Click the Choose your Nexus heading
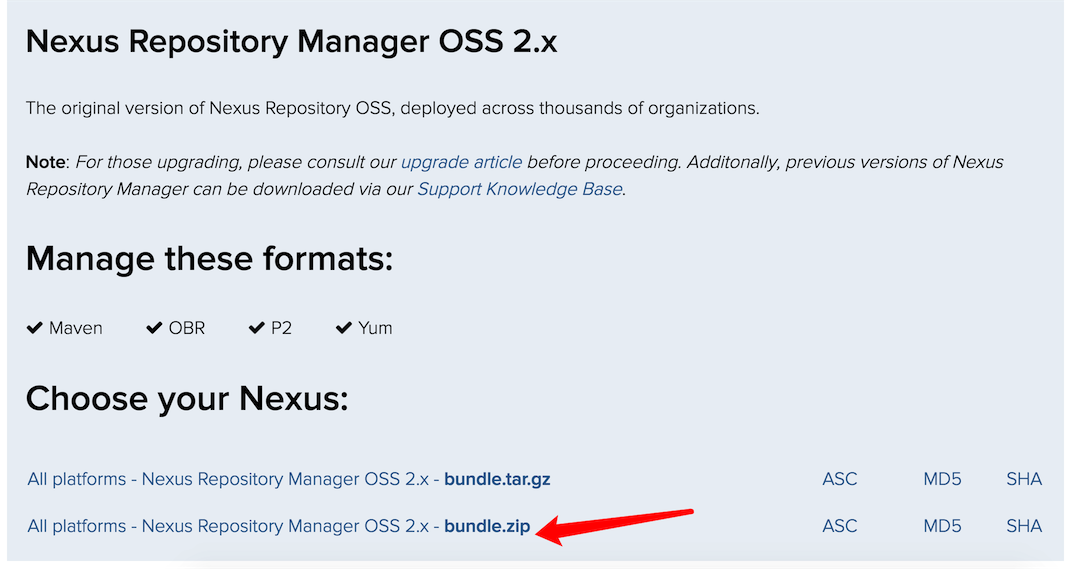Viewport: 1079px width, 569px height. pos(187,399)
